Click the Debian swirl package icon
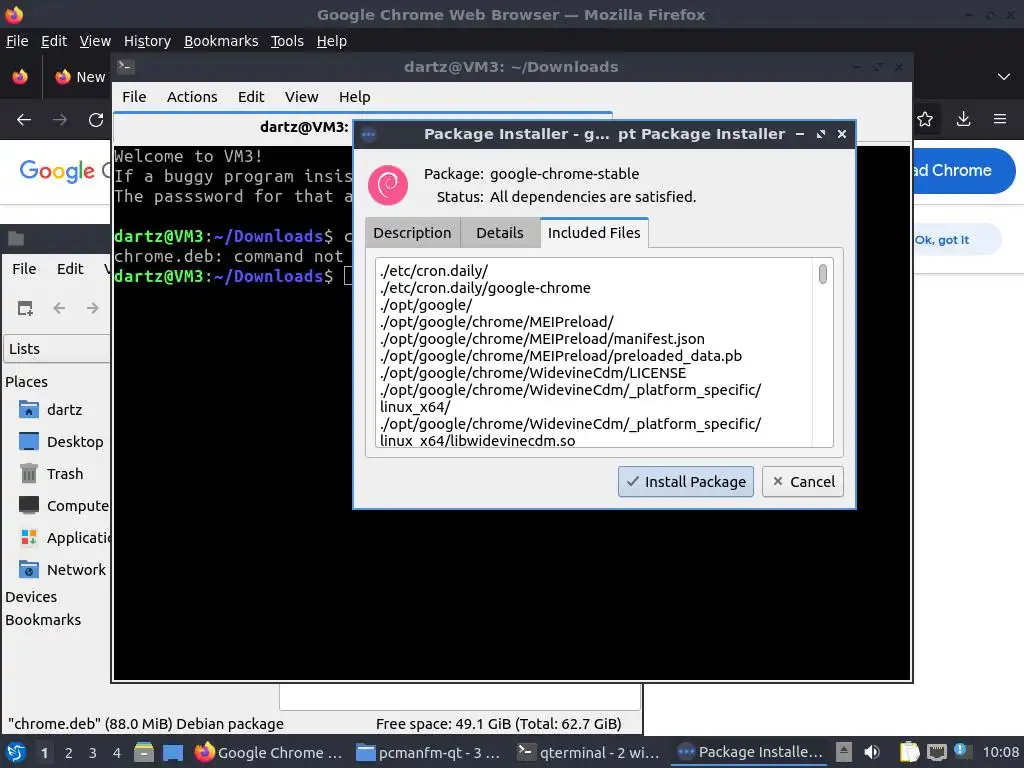This screenshot has width=1024, height=768. coord(388,185)
